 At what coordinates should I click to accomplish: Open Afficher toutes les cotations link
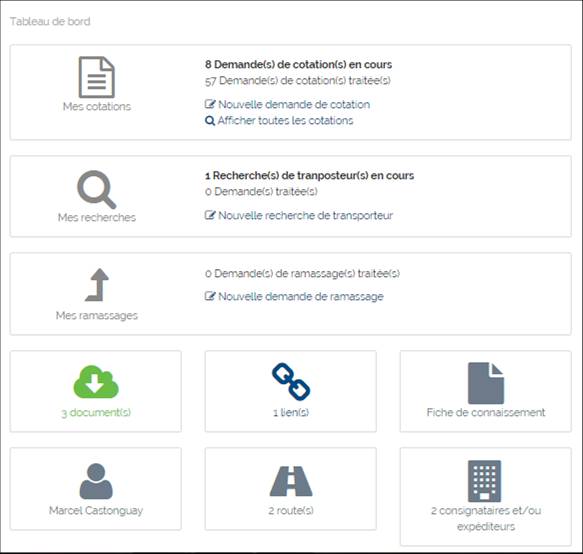[286, 120]
